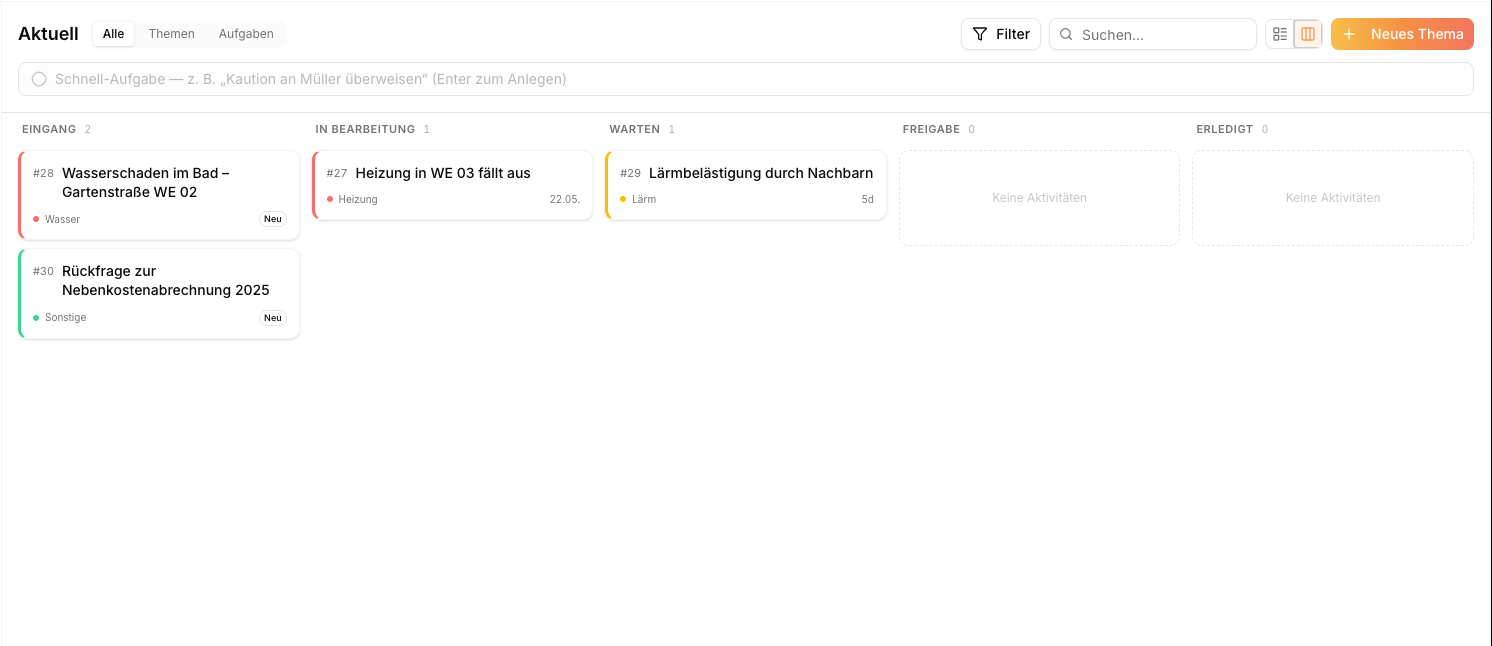
Task: Click the ERLEDIGT column header
Action: click(1224, 129)
